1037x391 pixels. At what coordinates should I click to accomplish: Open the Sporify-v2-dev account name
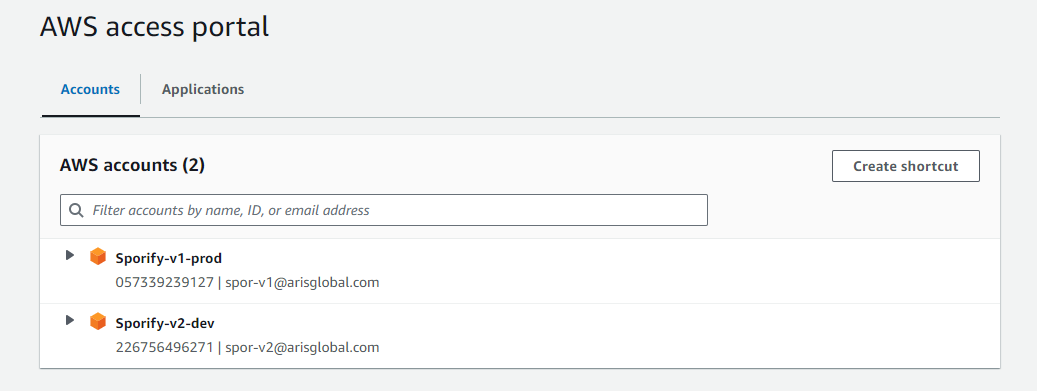(165, 324)
